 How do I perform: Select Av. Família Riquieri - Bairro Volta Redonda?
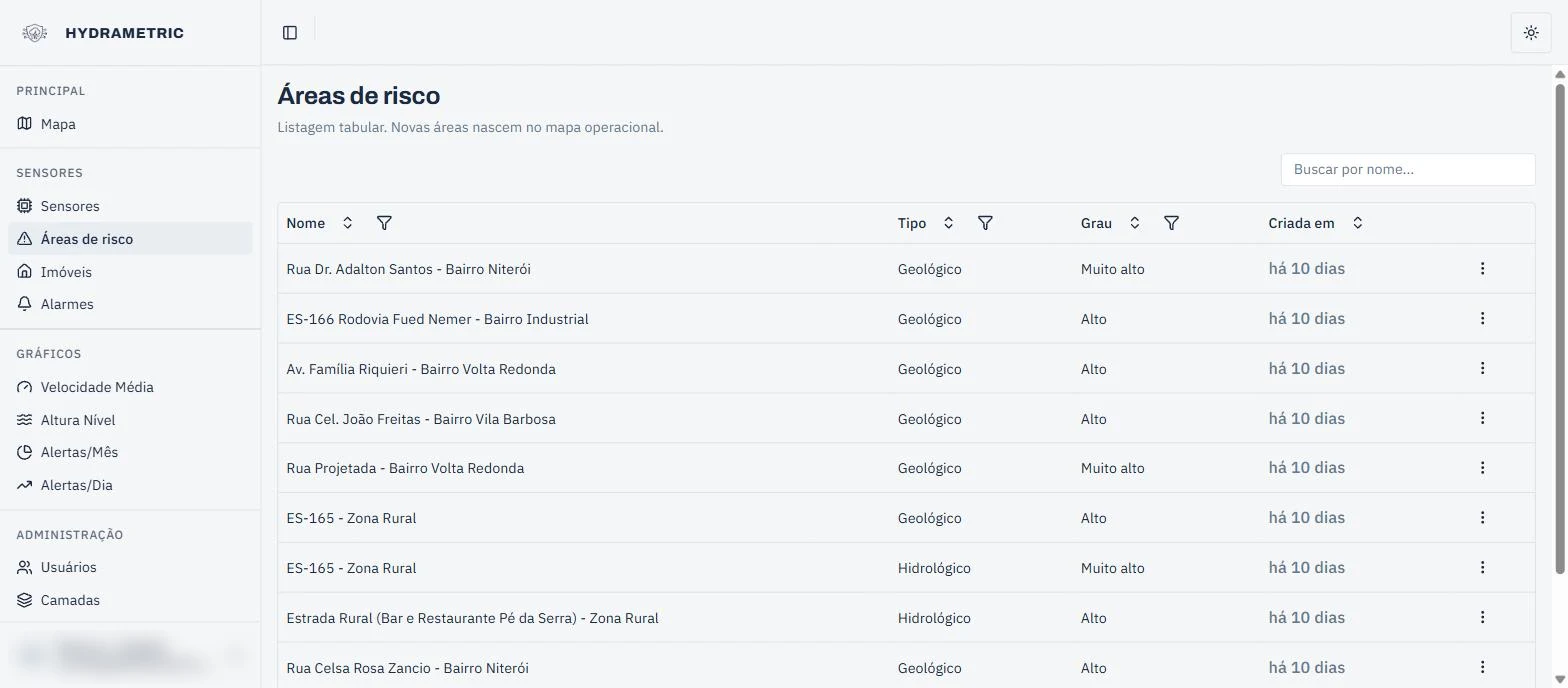point(421,369)
